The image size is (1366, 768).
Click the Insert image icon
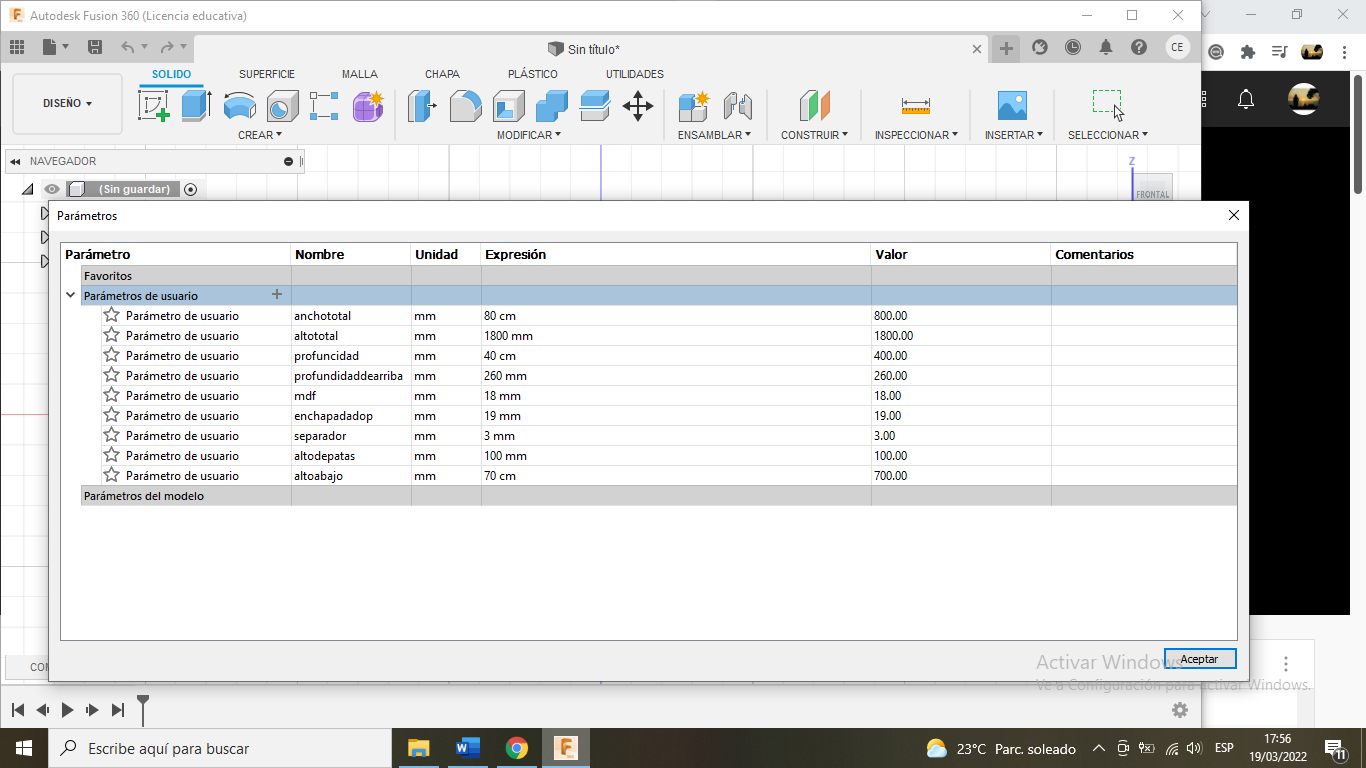(x=1012, y=105)
